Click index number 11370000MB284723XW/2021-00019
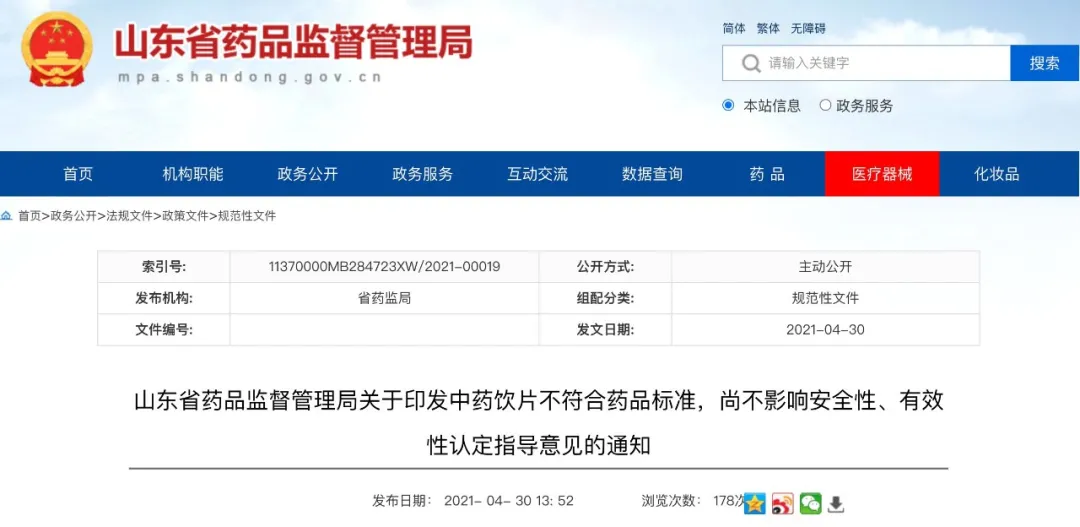 click(x=384, y=267)
